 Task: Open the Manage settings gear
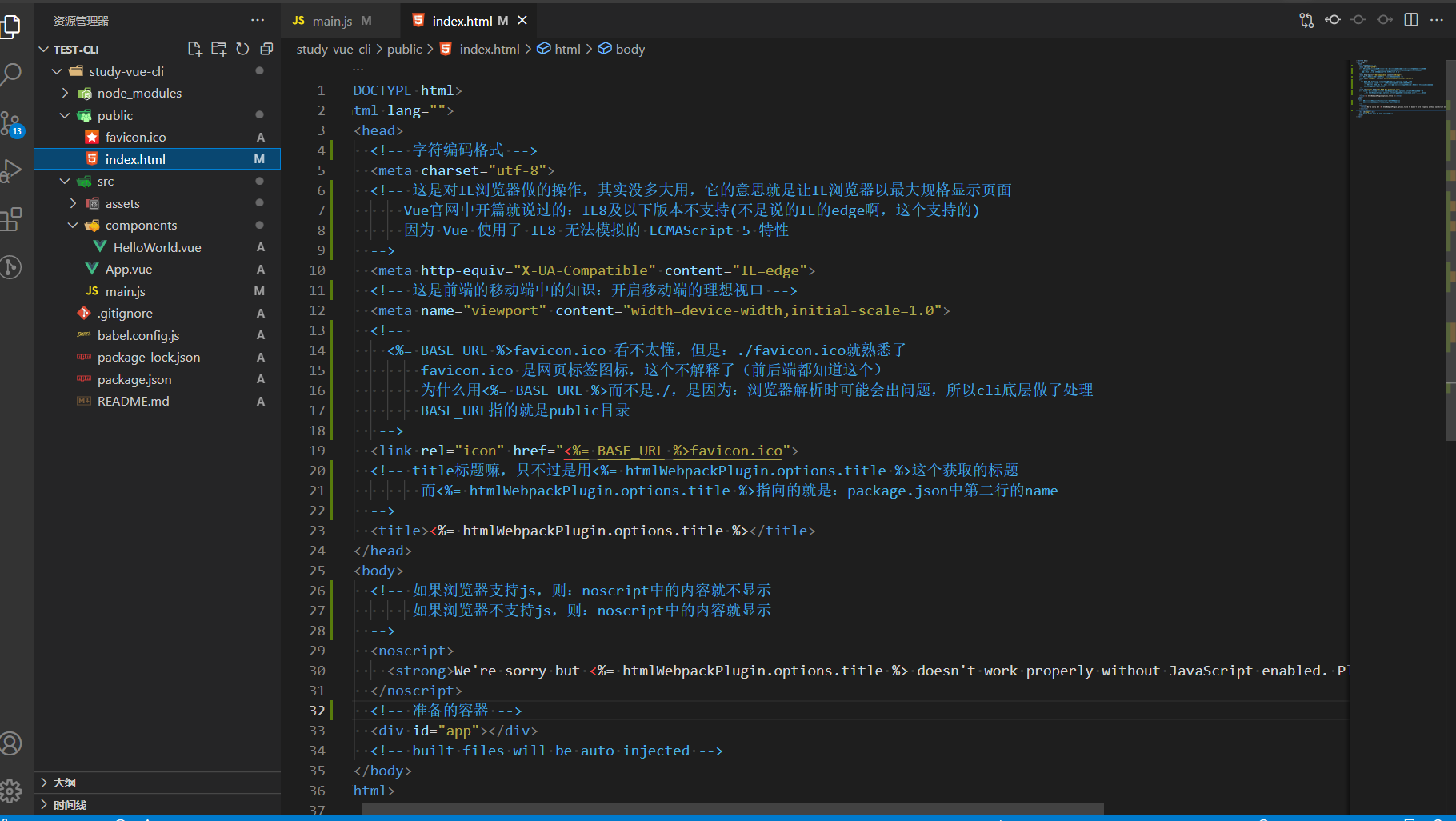point(10,791)
